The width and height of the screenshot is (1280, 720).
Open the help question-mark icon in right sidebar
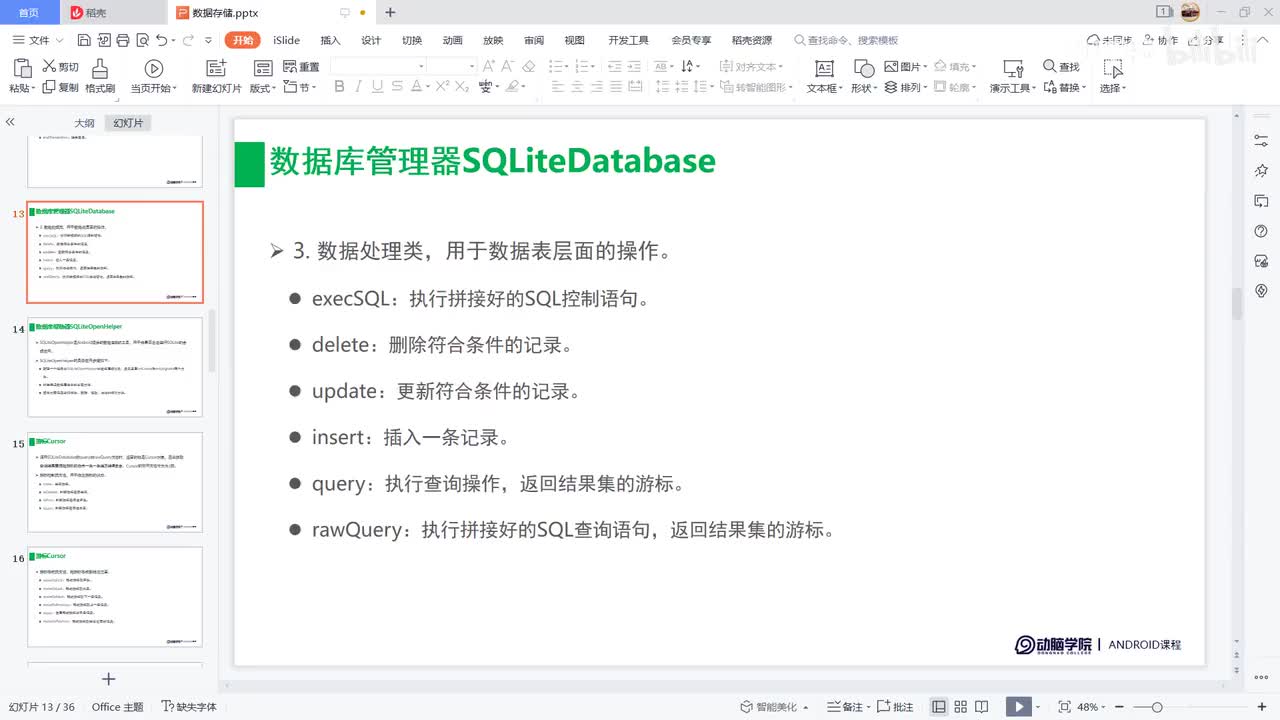pyautogui.click(x=1261, y=231)
